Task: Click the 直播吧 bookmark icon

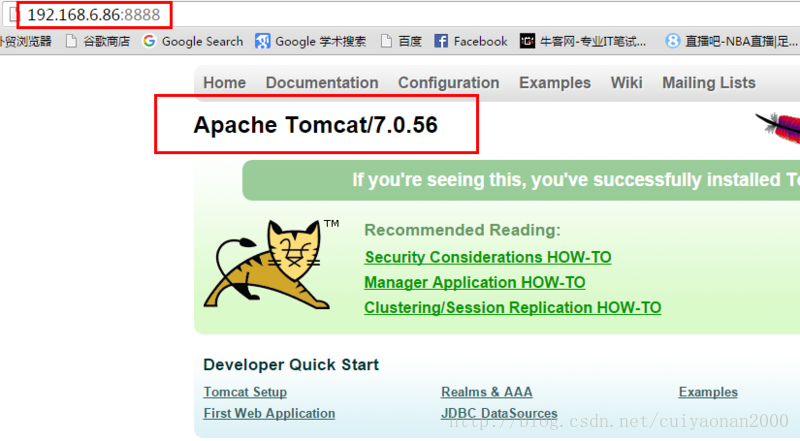Action: coord(673,41)
